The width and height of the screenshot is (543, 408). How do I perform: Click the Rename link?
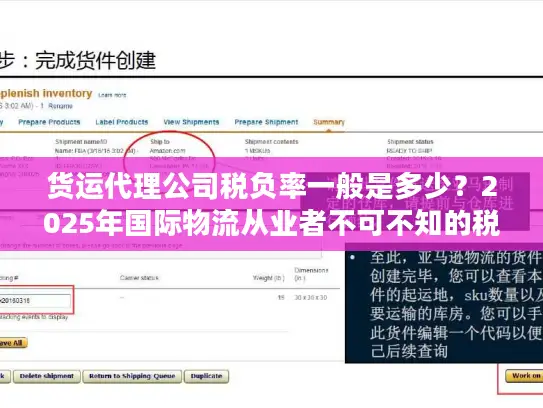[60, 106]
